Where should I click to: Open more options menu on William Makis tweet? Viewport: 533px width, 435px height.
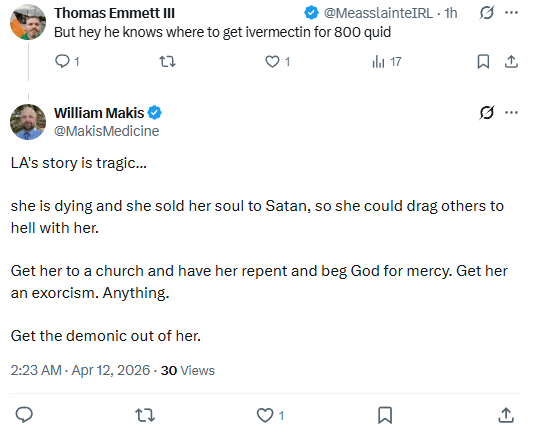coord(512,112)
